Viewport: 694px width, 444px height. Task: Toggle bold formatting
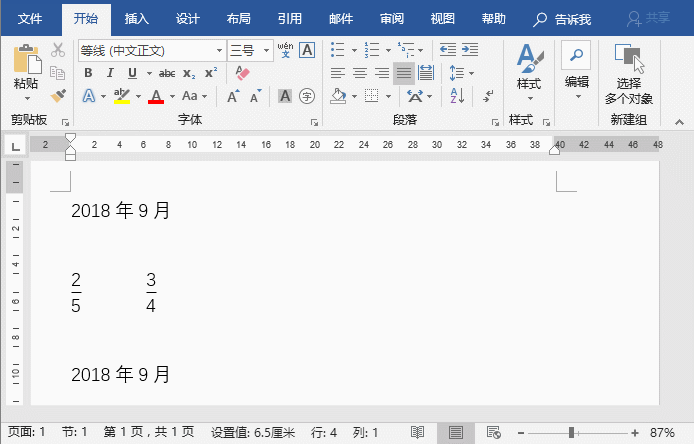coord(88,73)
